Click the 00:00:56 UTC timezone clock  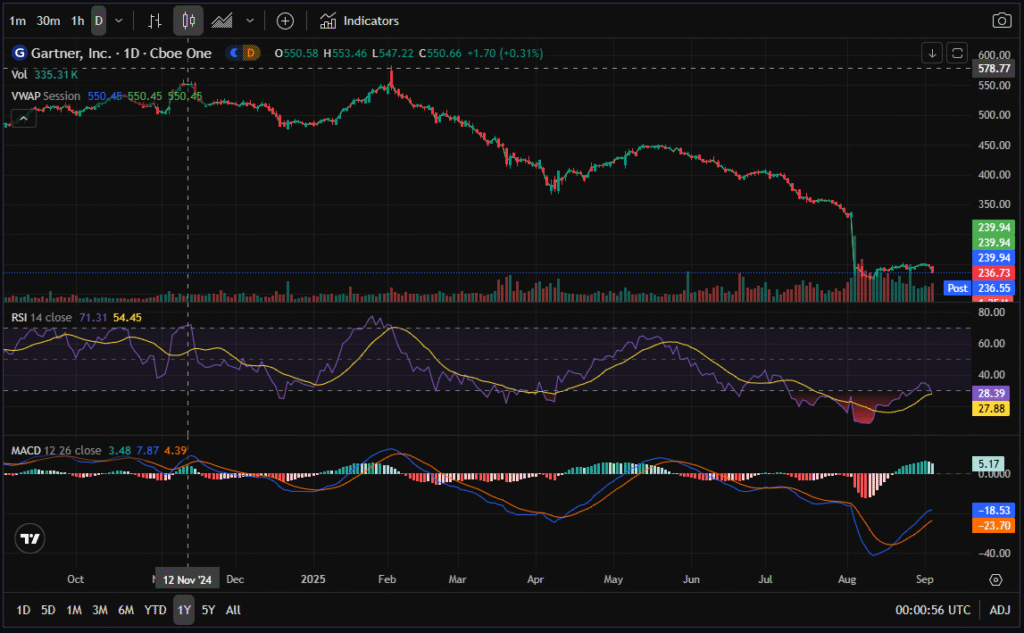[x=935, y=609]
